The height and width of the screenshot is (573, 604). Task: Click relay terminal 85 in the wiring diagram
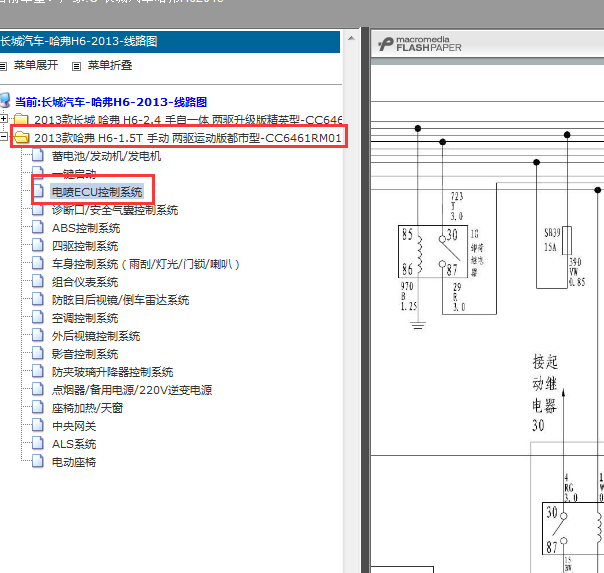407,234
